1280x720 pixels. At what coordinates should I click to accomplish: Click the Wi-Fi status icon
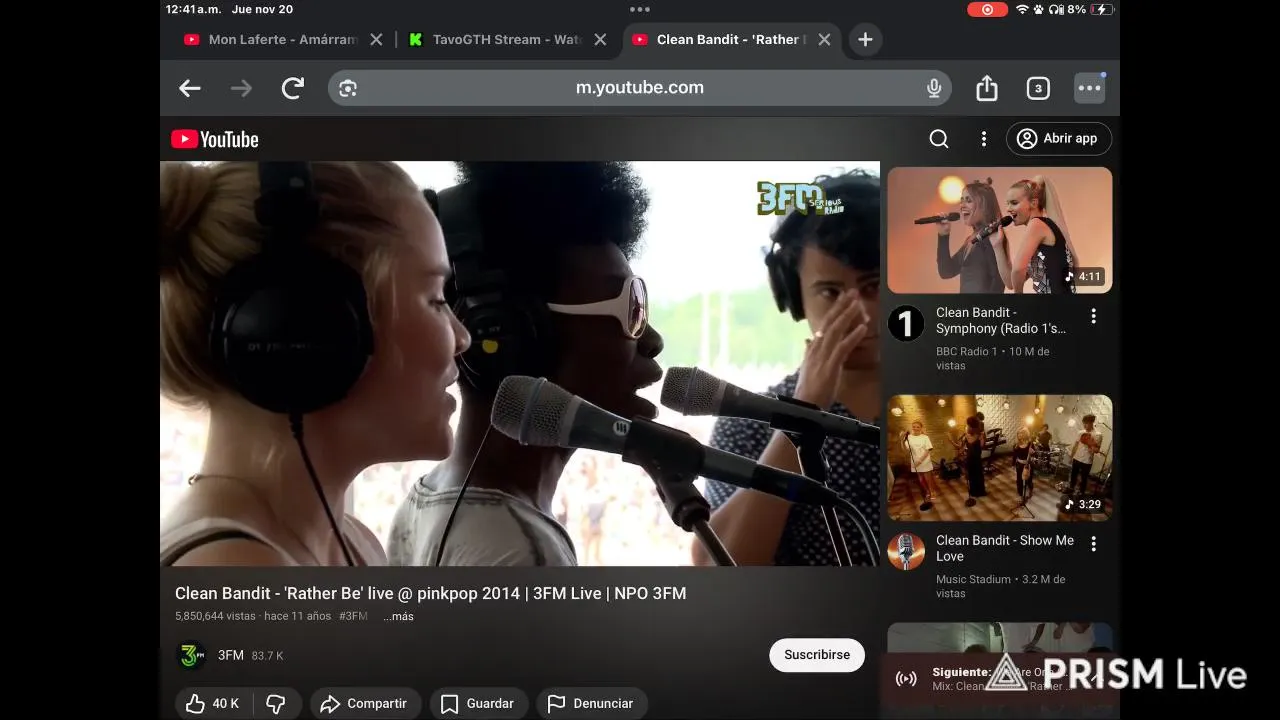[x=1022, y=9]
